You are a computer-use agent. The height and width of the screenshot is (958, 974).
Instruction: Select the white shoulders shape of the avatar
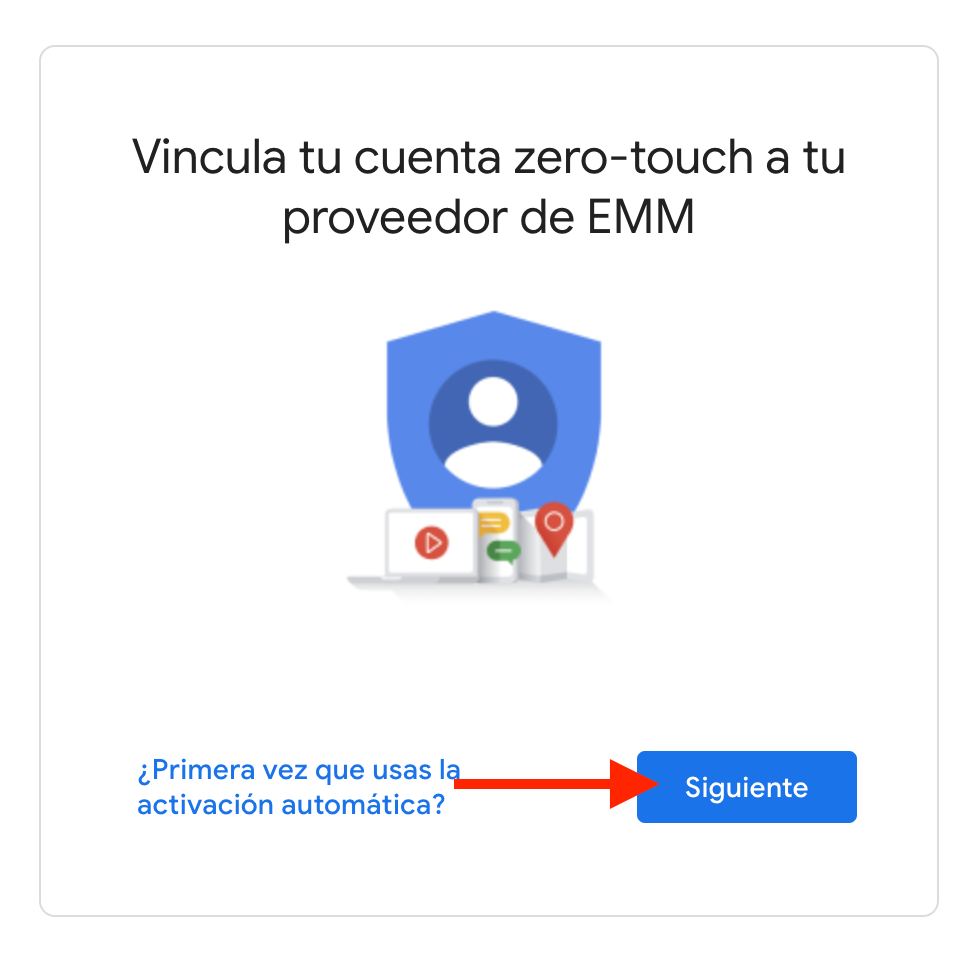pos(493,465)
